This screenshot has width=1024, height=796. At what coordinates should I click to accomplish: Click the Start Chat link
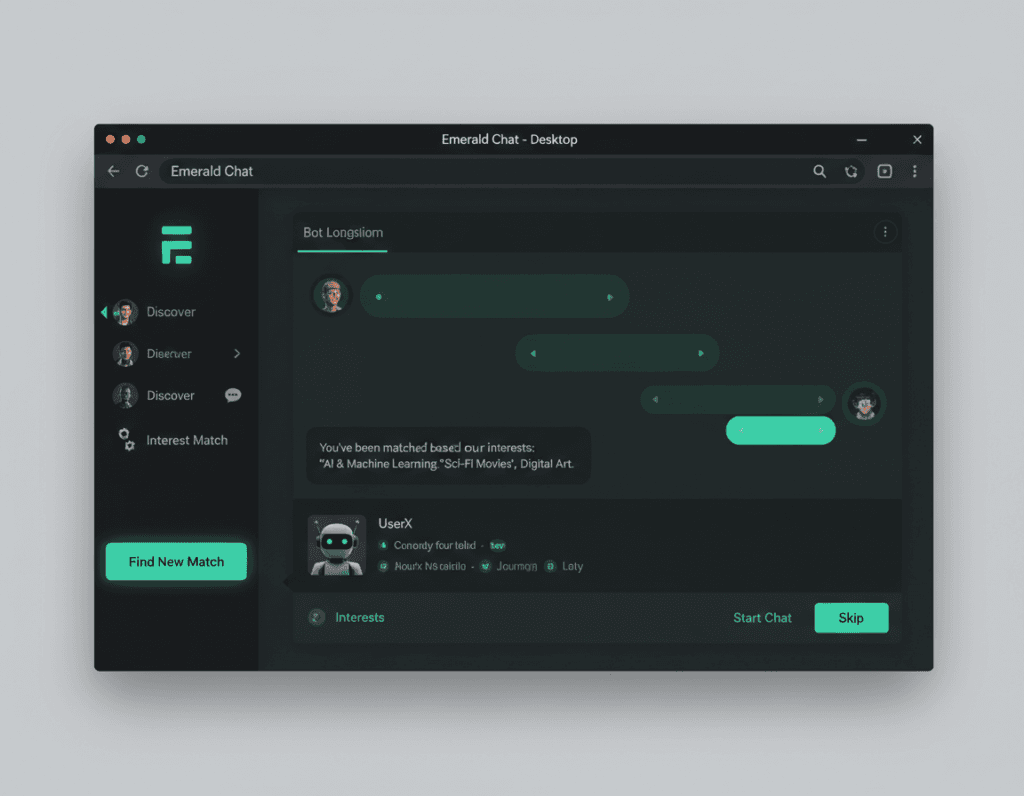(x=762, y=618)
